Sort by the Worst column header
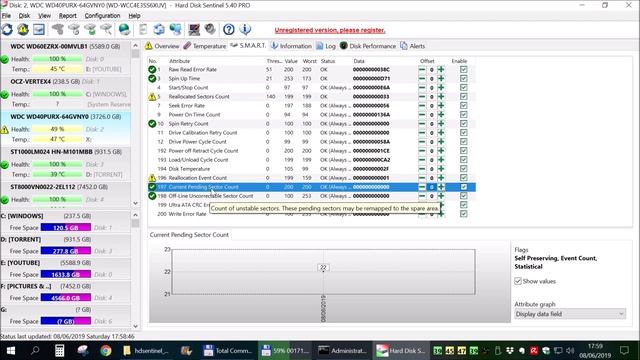 309,61
